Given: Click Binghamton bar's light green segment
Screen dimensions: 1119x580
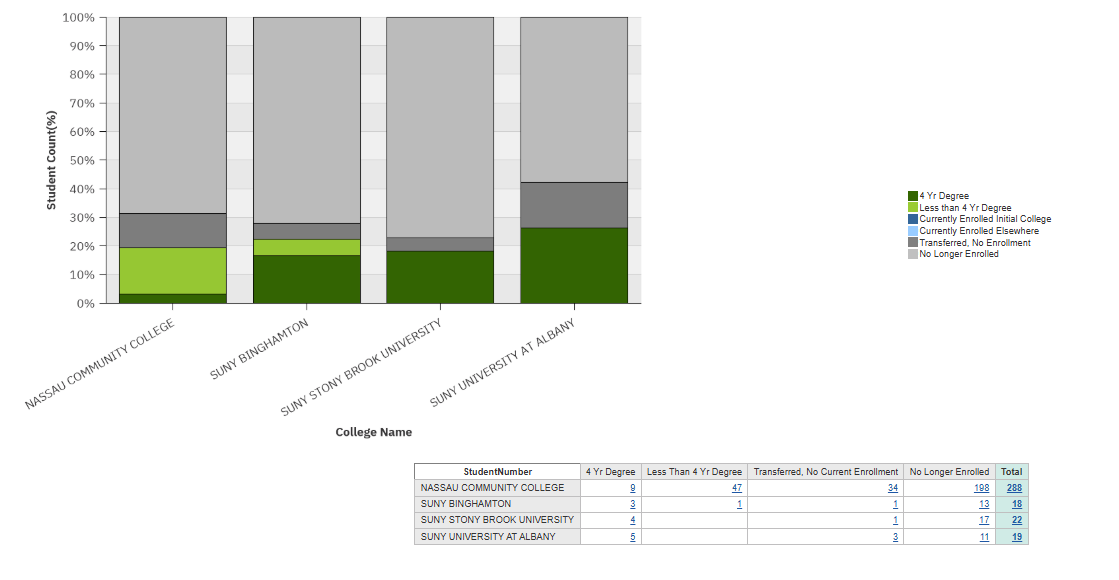Looking at the screenshot, I should click(x=307, y=248).
